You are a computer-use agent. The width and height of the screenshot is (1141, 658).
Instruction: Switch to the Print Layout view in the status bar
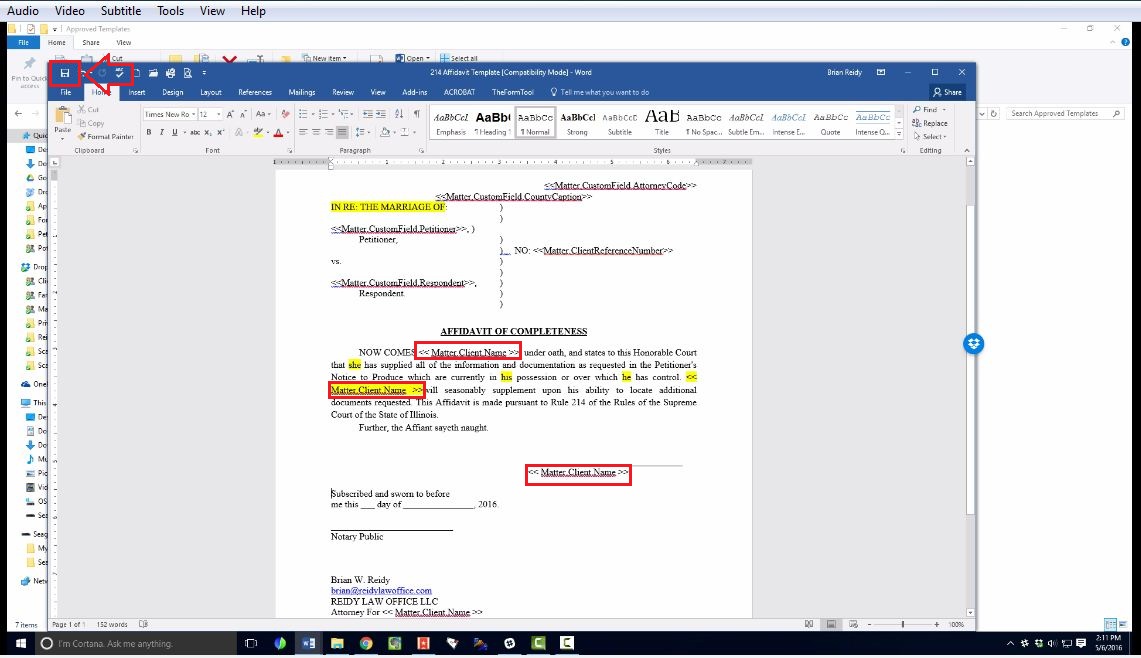pyautogui.click(x=830, y=625)
